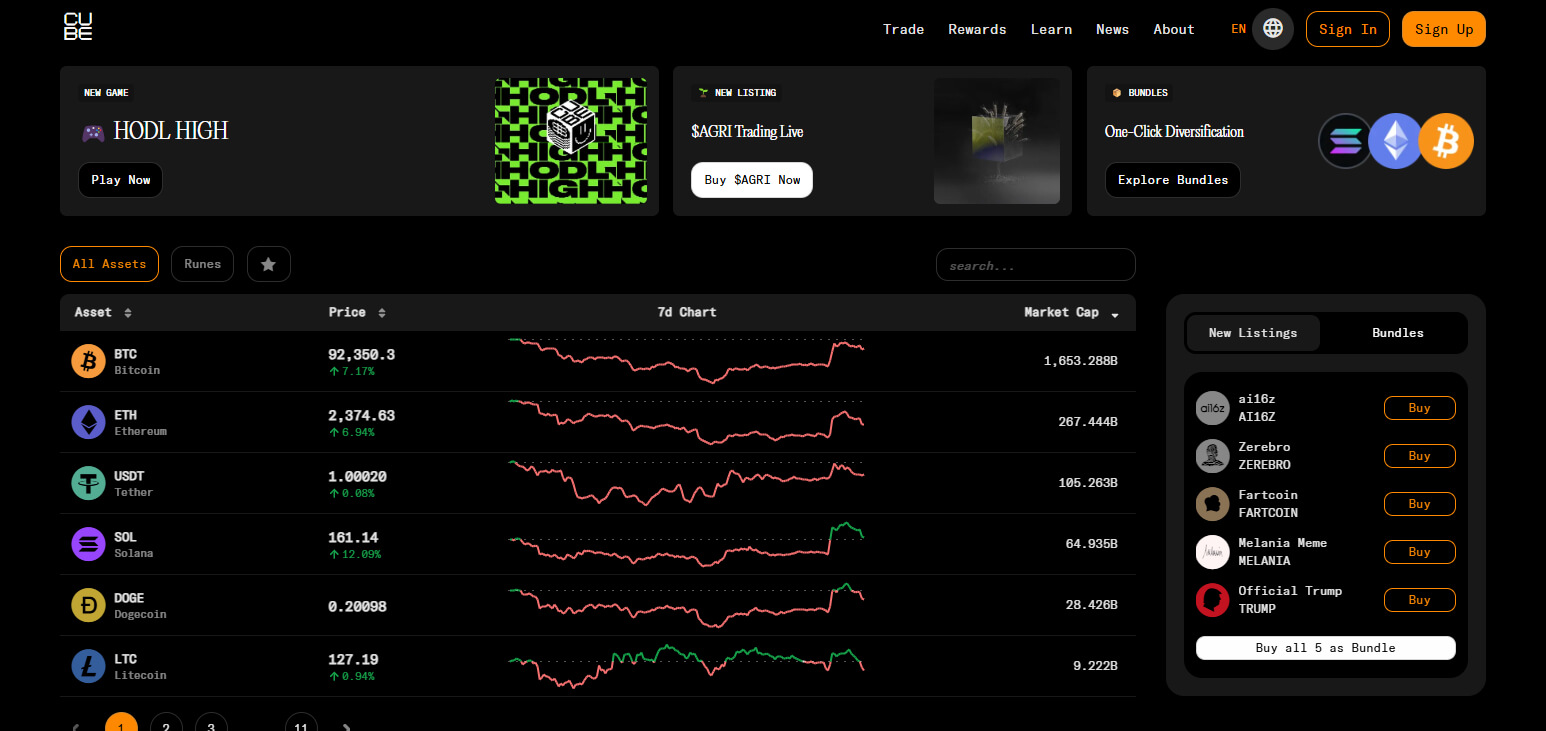
Task: Click the Zerebro avatar icon
Action: coord(1212,456)
